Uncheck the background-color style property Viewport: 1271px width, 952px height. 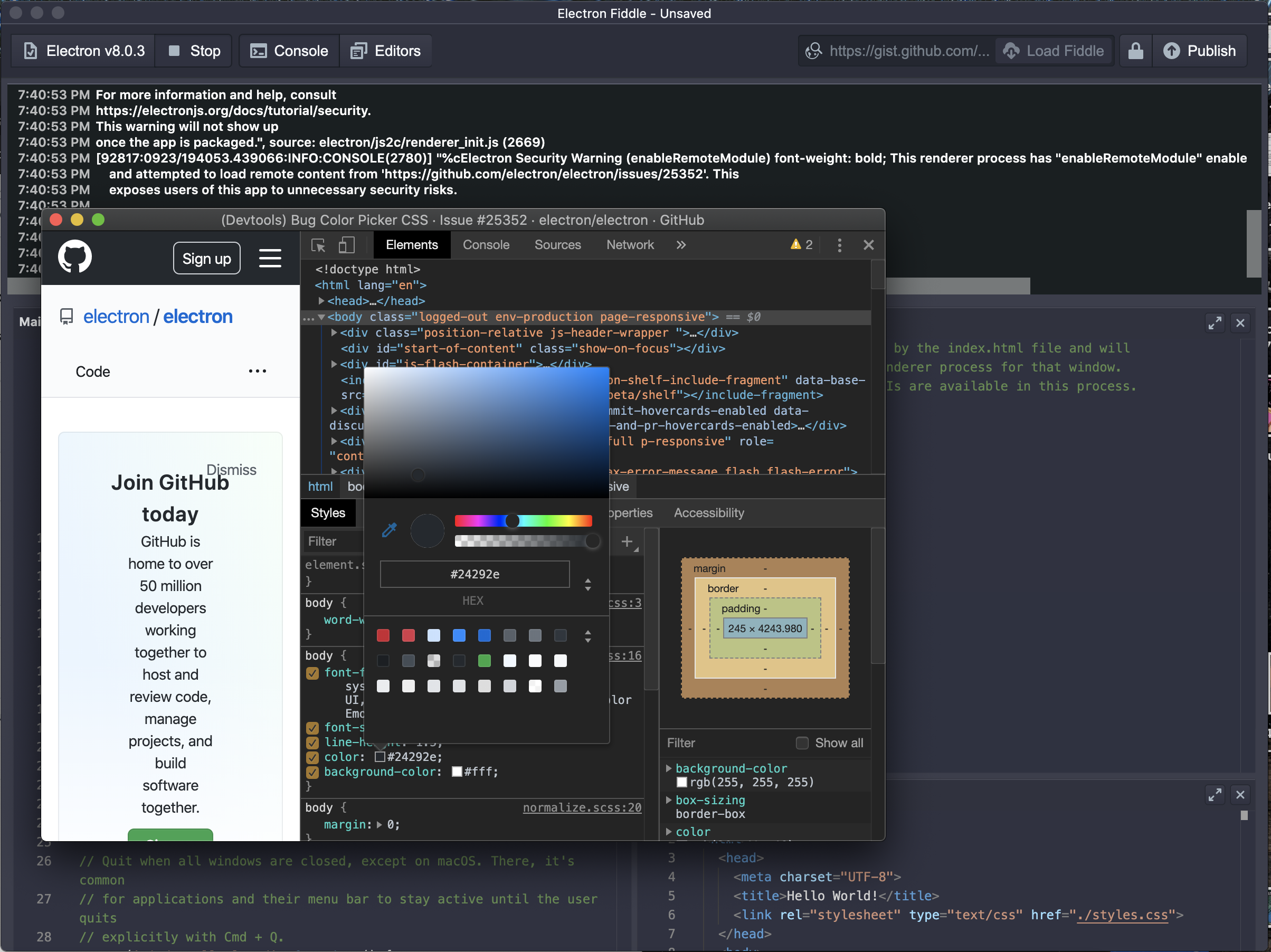[x=312, y=772]
